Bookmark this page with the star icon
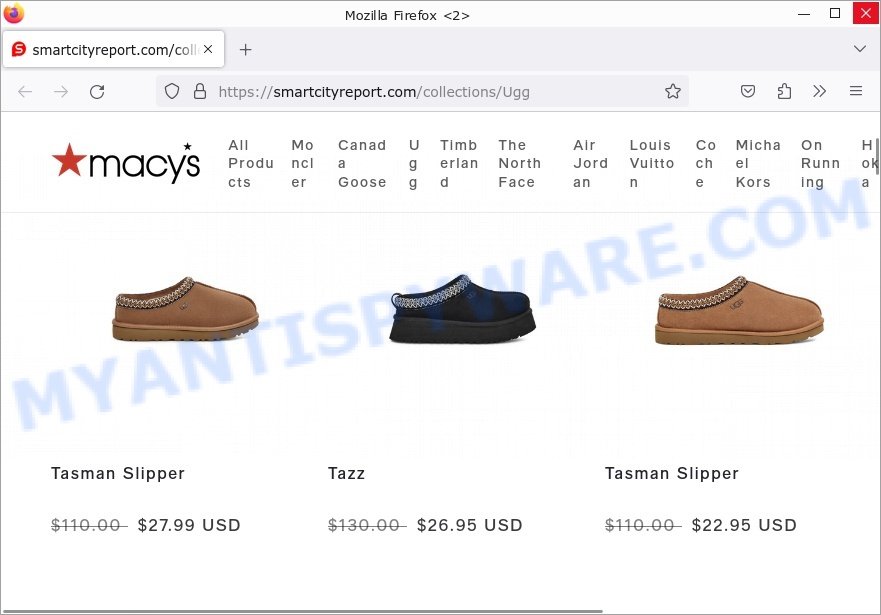Viewport: 881px width, 615px height. (x=673, y=91)
